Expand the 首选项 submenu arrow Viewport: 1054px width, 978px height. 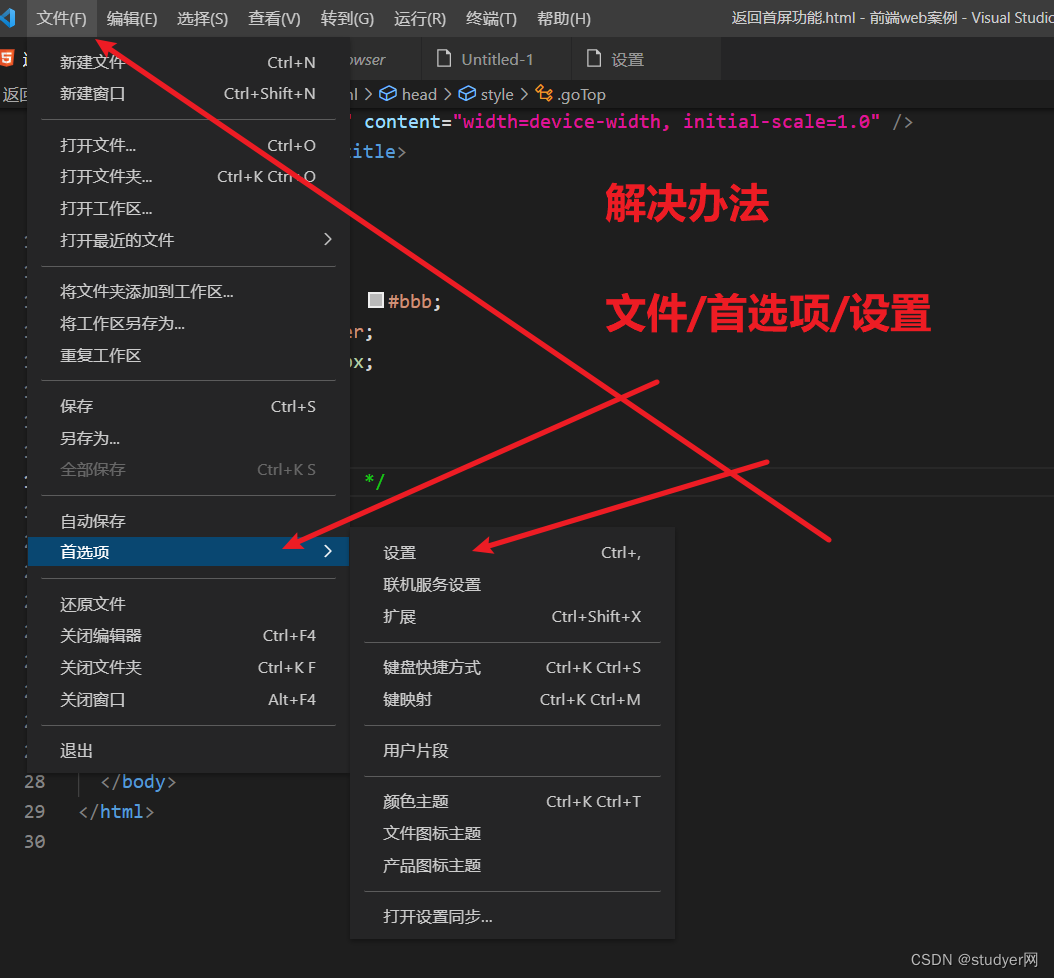point(327,551)
